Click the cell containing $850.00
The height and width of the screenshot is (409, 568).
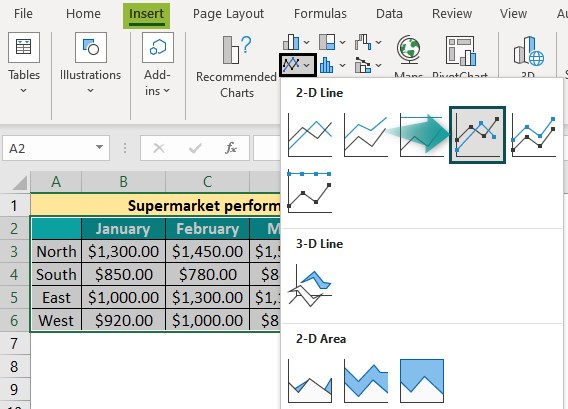tap(124, 274)
